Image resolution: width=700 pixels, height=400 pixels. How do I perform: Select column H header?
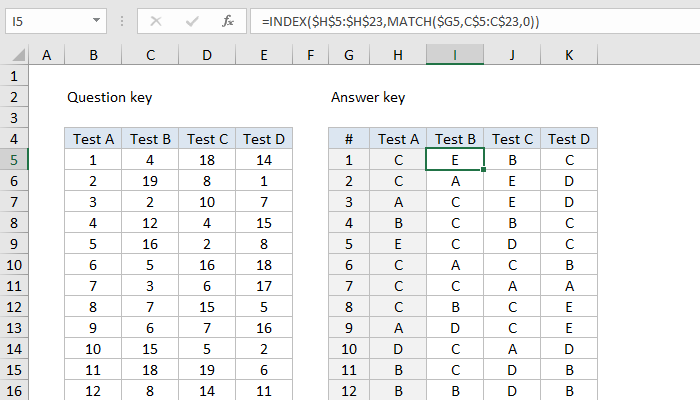click(x=398, y=55)
